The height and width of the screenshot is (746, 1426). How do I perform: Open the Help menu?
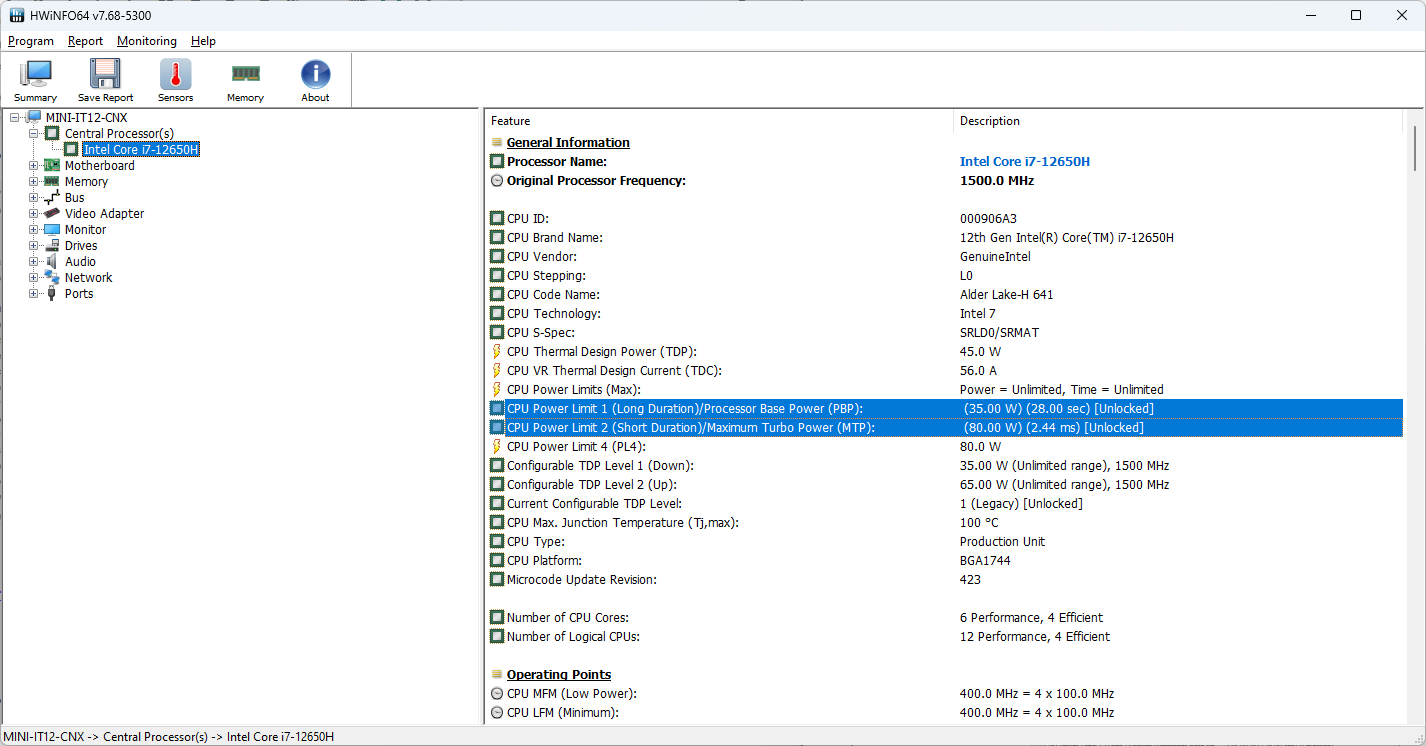coord(203,41)
